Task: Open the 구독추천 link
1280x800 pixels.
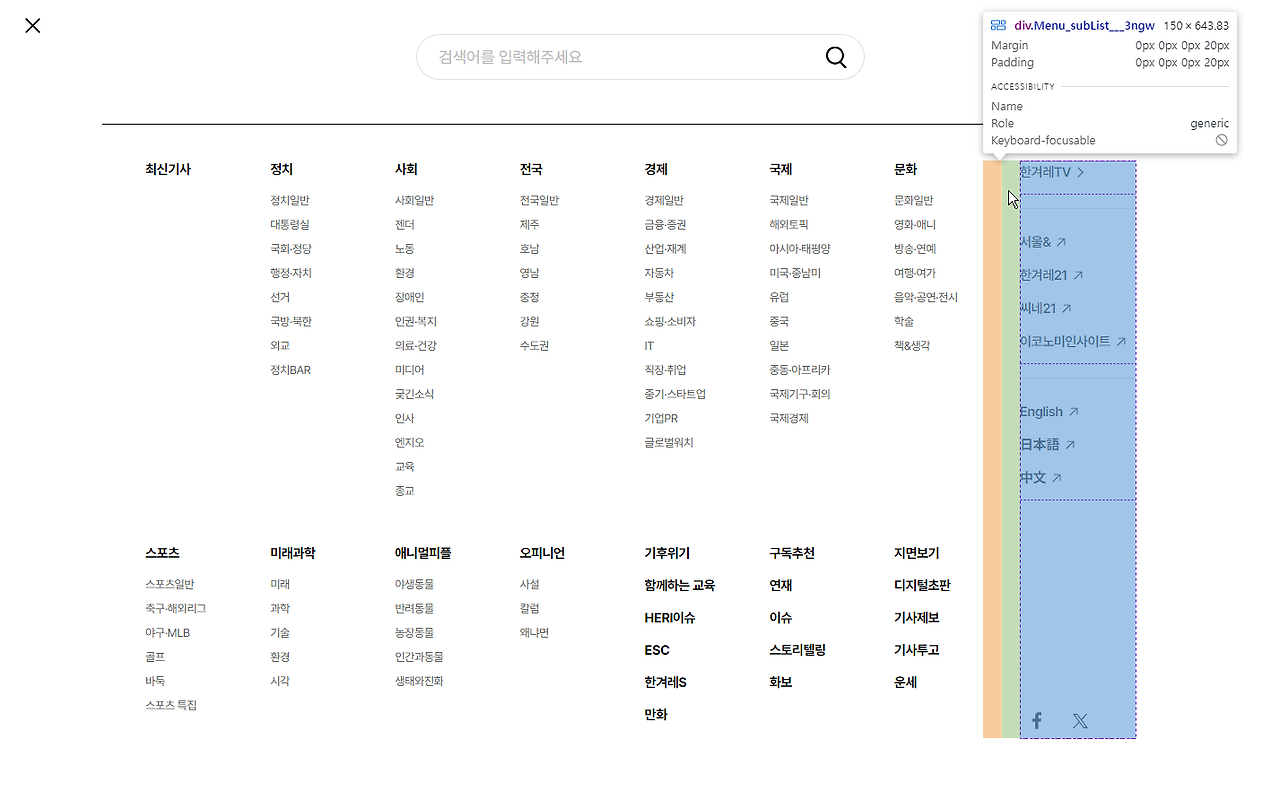Action: point(792,553)
